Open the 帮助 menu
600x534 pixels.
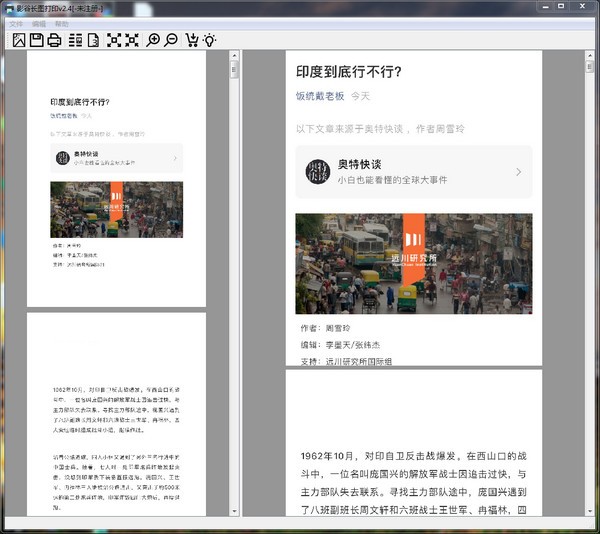[x=62, y=23]
